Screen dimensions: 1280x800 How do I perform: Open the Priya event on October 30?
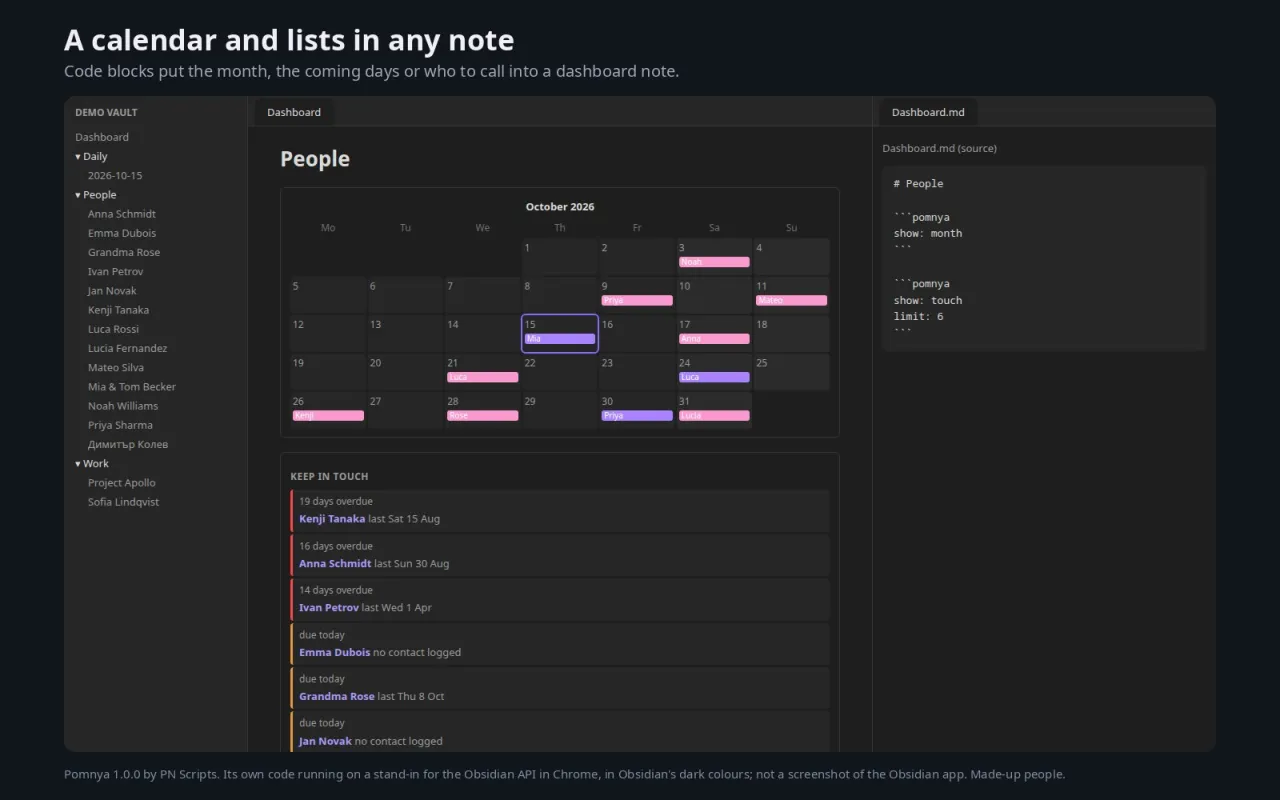click(637, 415)
